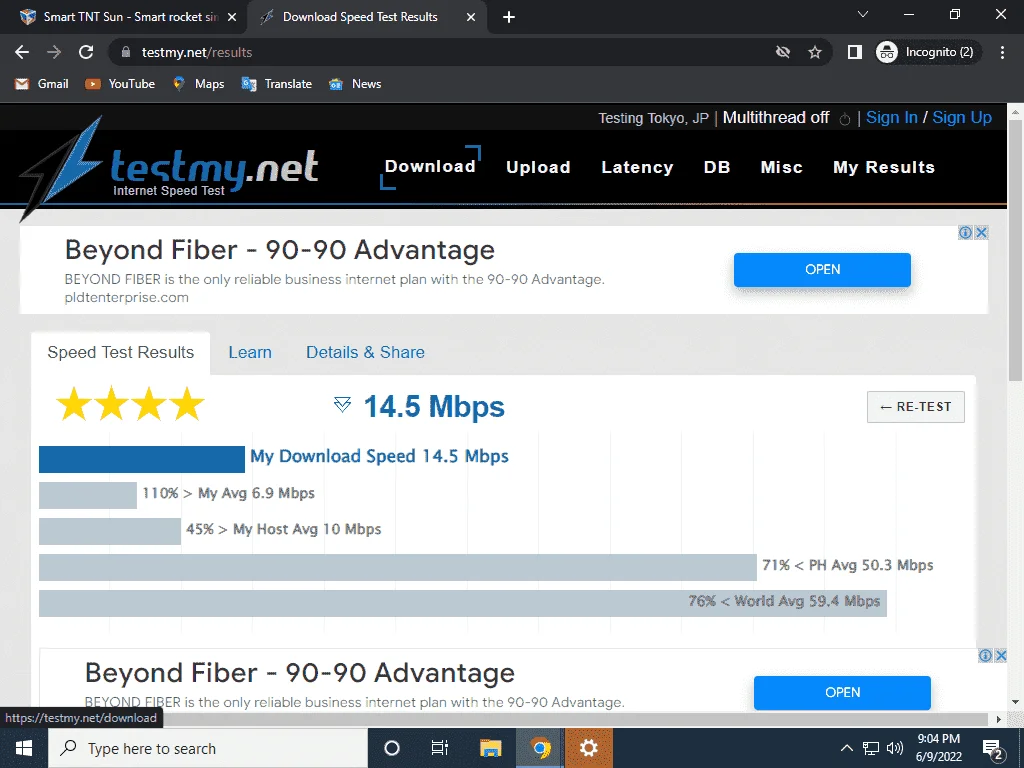Click the horizontal scrollbar right arrow
1024x768 pixels.
click(999, 719)
